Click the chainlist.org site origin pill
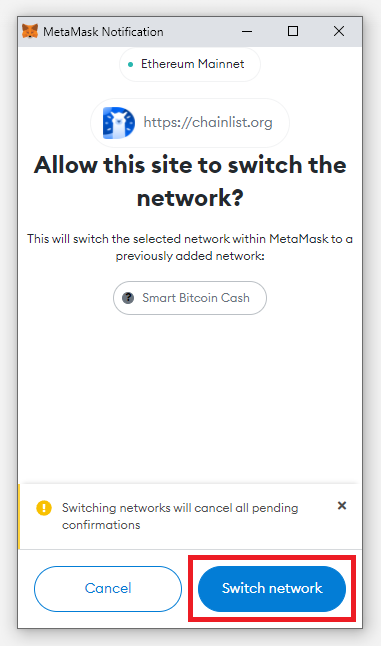The height and width of the screenshot is (646, 381). pos(190,123)
